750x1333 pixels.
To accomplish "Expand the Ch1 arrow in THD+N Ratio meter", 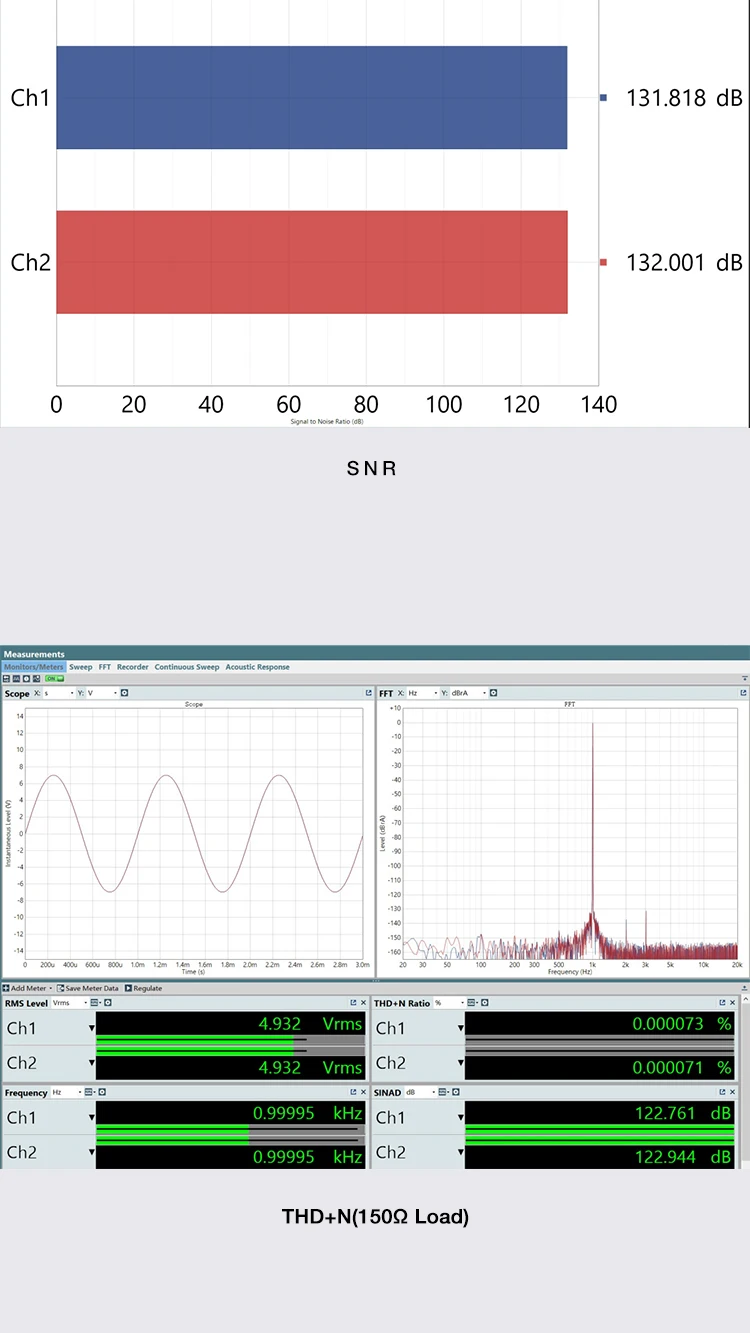I will [x=461, y=1028].
